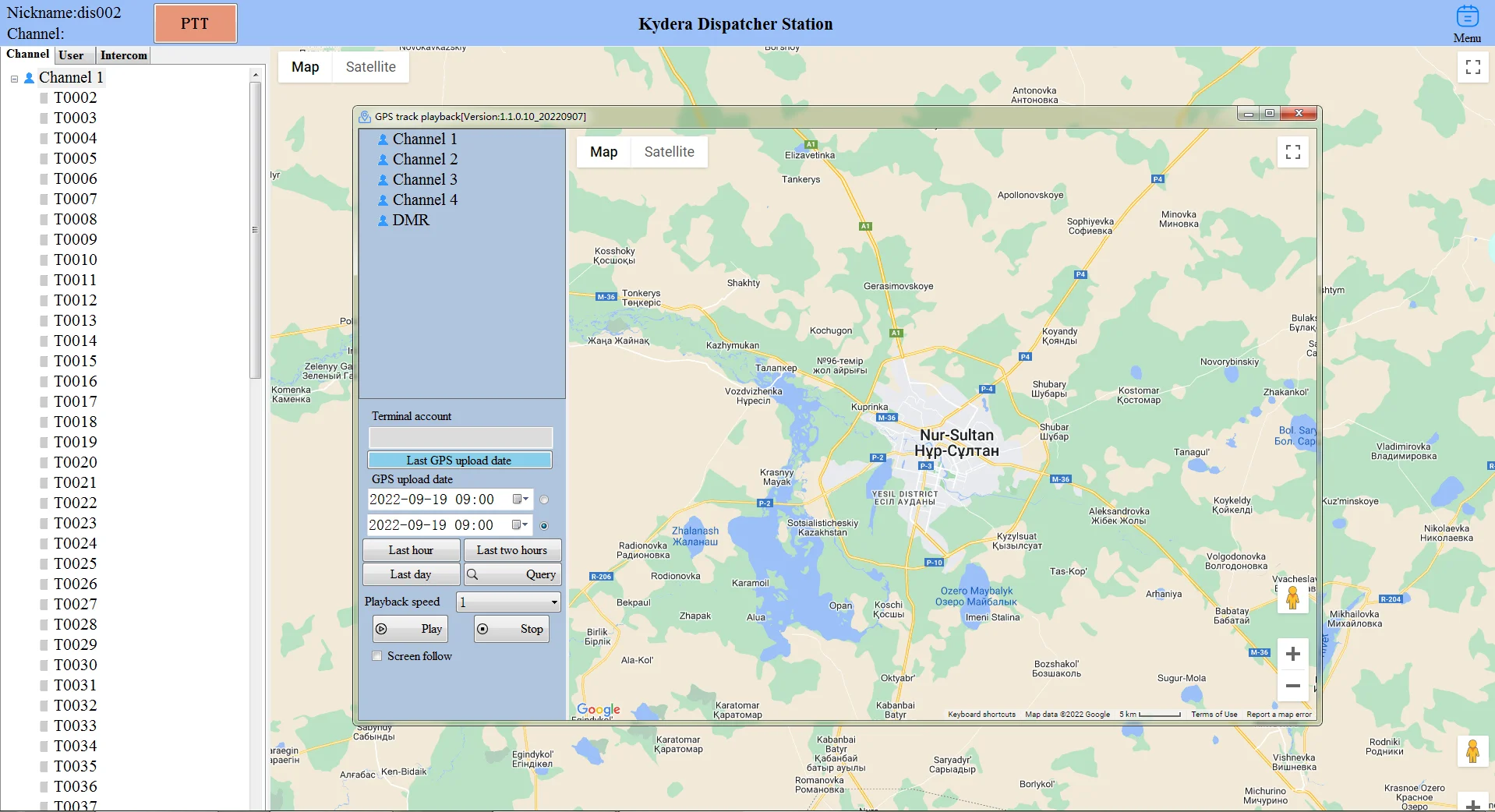The width and height of the screenshot is (1495, 812).
Task: Tick the T0005 terminal checkbox
Action: pyautogui.click(x=44, y=159)
